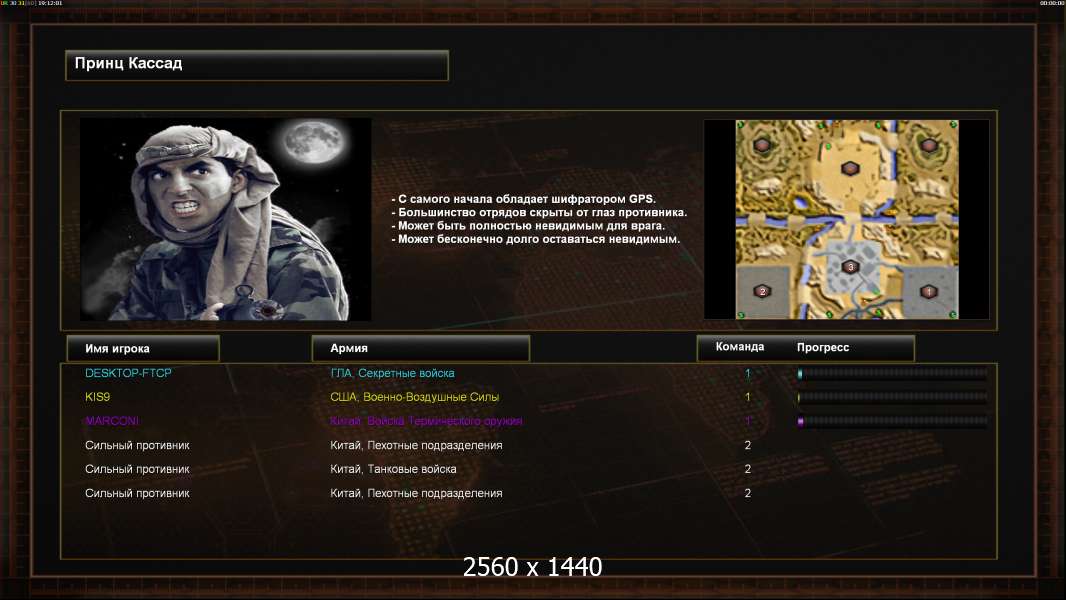The width and height of the screenshot is (1066, 600).
Task: Select unnumbered start marker at minimap top-left
Action: point(762,145)
